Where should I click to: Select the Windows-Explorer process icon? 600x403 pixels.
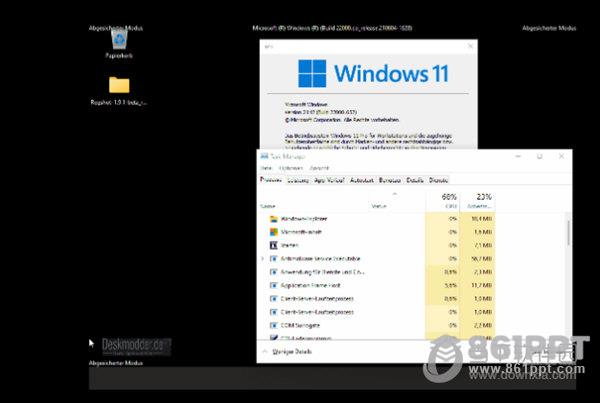pyautogui.click(x=273, y=219)
